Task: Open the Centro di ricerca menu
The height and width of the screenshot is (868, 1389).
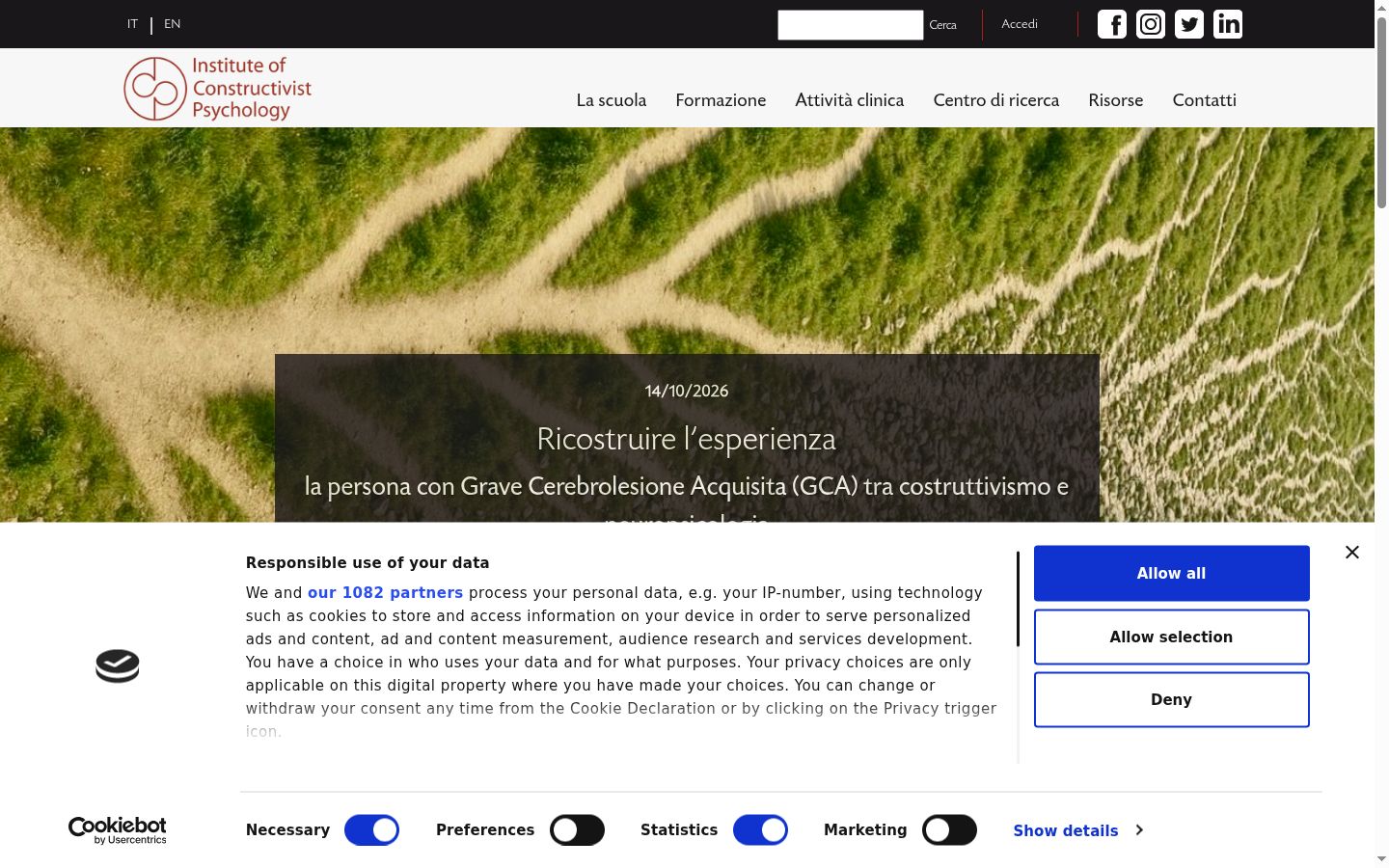Action: 996,100
